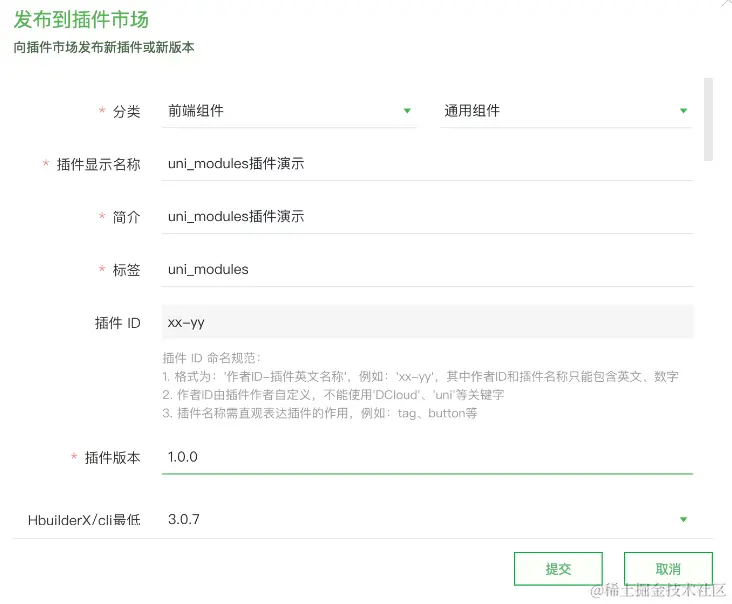Click the 插件 ID 命名规范 hint heading
732x604 pixels.
(x=211, y=358)
